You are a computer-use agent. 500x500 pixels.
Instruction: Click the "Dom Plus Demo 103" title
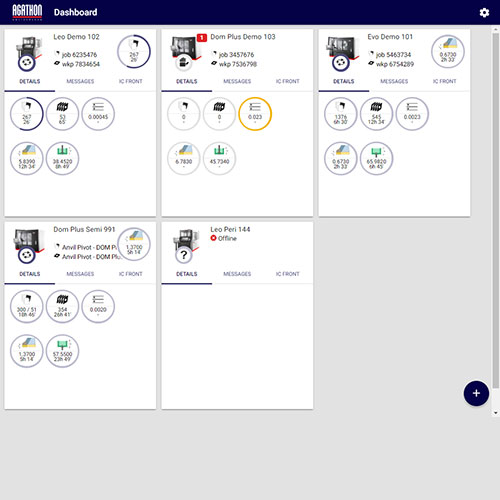[x=243, y=37]
